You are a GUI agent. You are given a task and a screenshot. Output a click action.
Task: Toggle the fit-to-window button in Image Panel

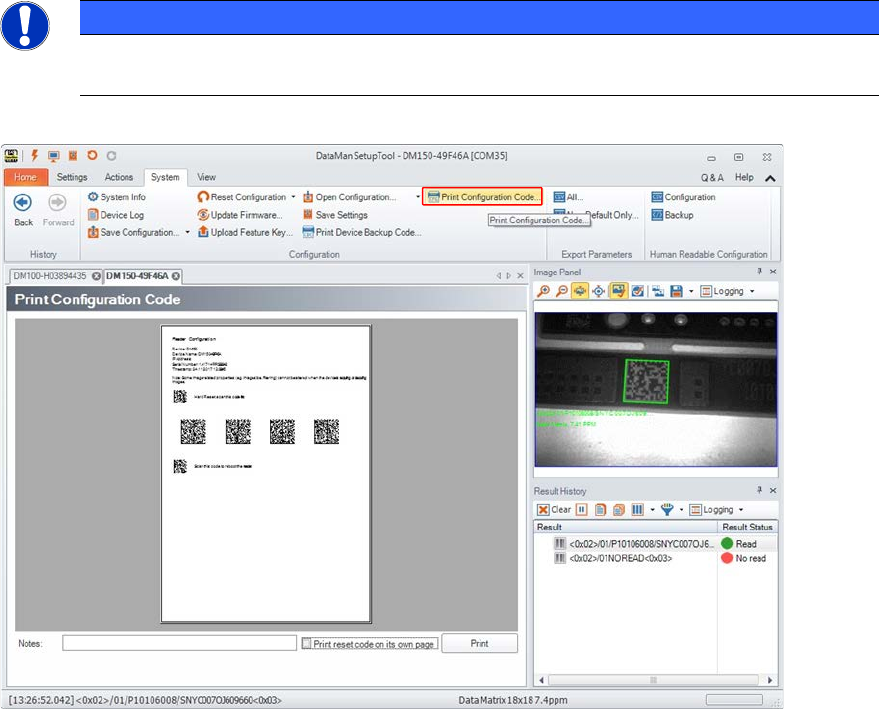tap(581, 291)
